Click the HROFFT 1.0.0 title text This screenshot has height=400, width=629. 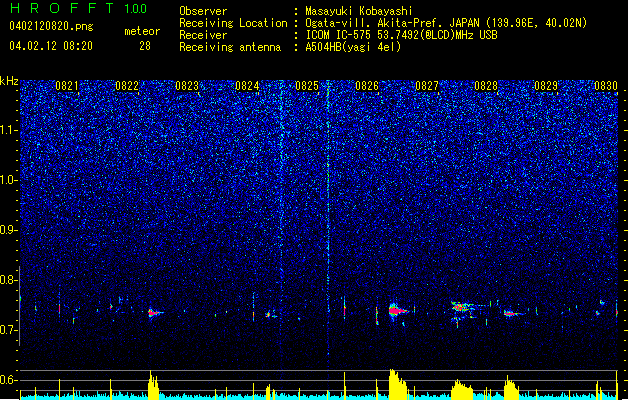[79, 8]
